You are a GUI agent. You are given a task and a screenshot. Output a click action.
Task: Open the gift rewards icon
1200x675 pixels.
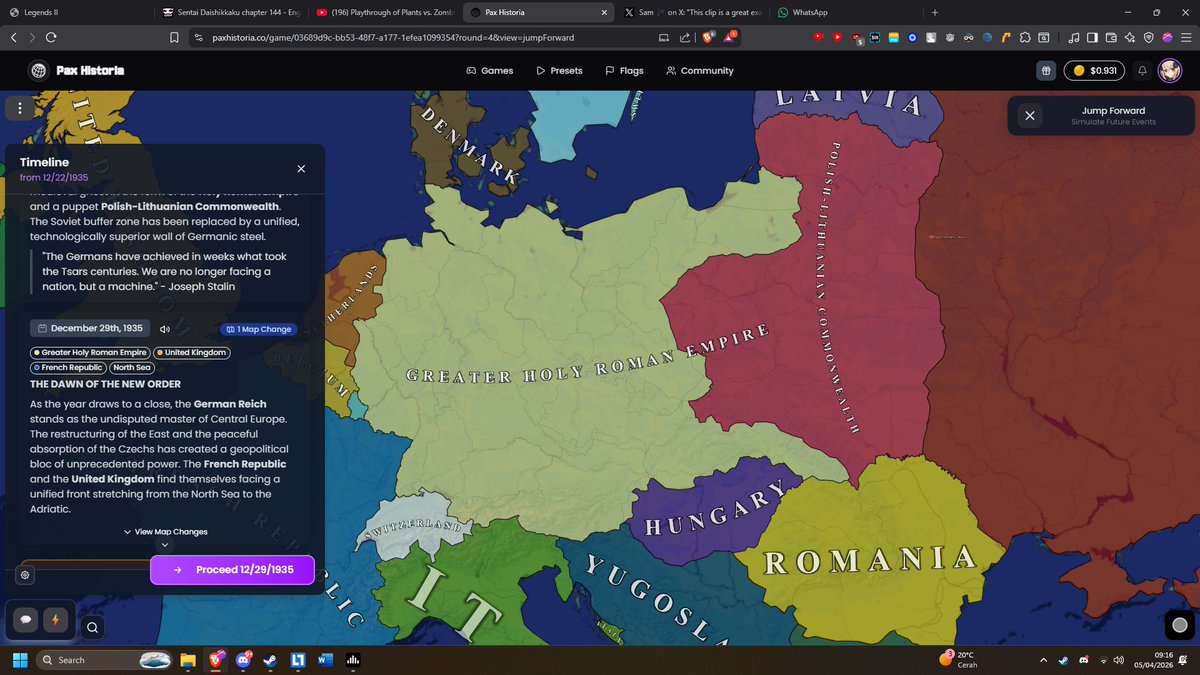[x=1046, y=71]
